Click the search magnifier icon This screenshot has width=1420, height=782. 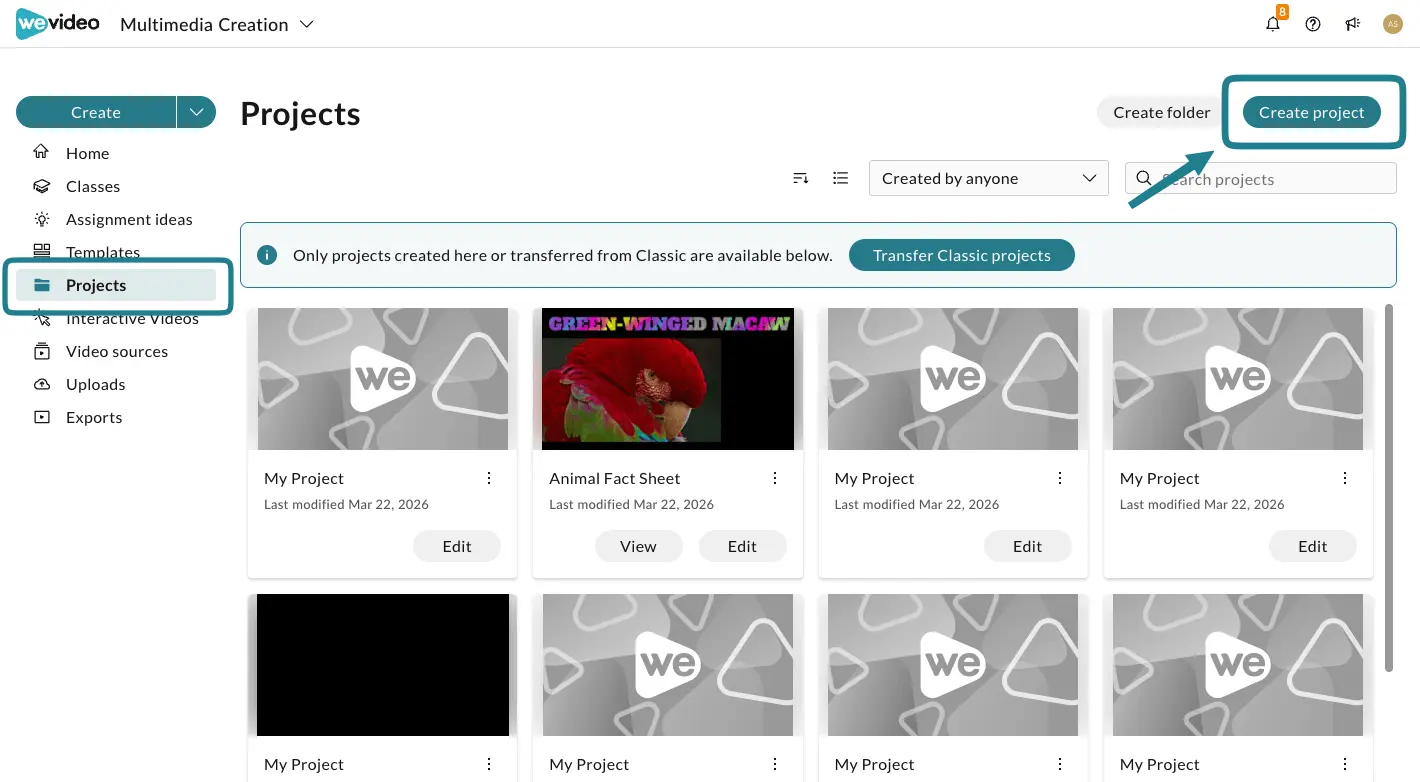[x=1144, y=178]
